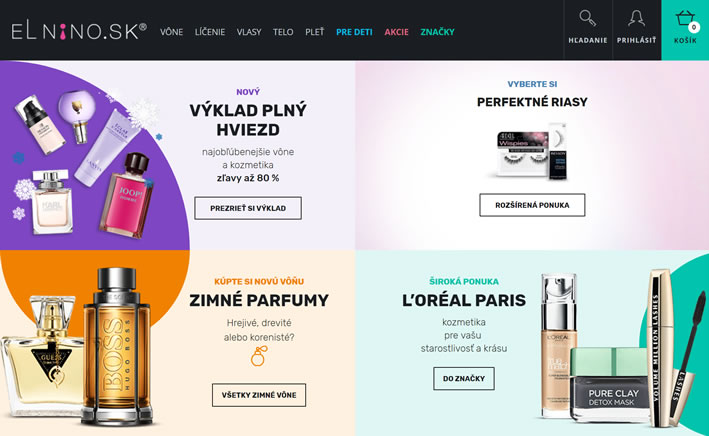Screen dimensions: 709x436
Task: Open the Líčenie menu
Action: [x=210, y=32]
